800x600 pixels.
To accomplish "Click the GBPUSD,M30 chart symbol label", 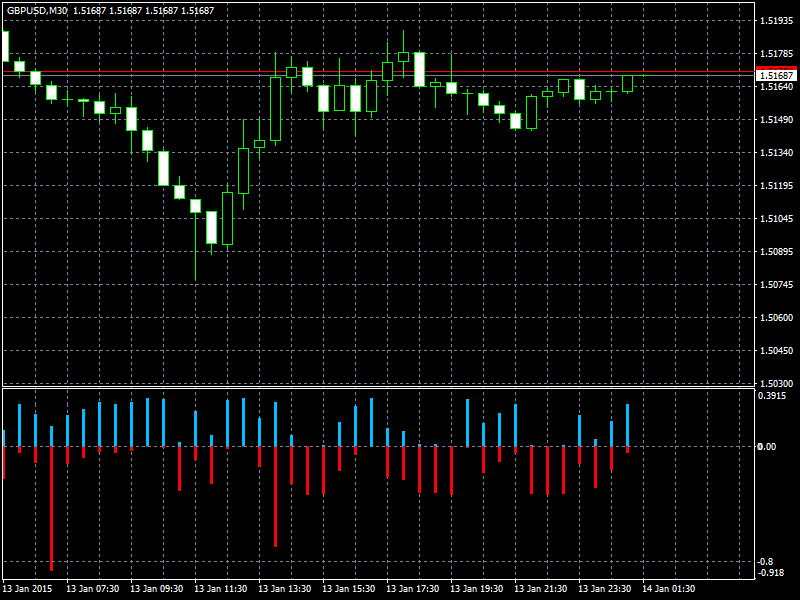I will pos(36,10).
